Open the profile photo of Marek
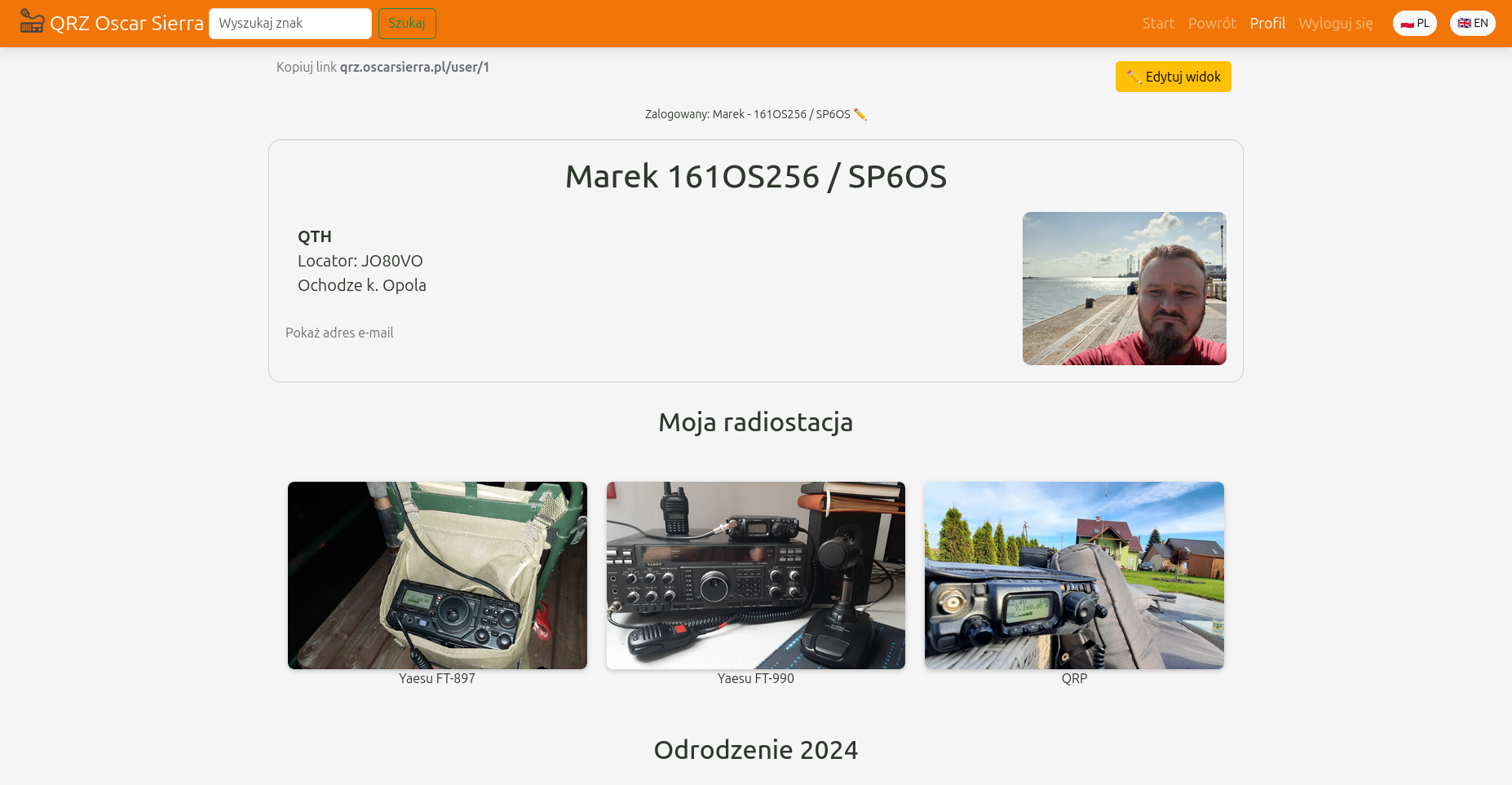 1124,289
